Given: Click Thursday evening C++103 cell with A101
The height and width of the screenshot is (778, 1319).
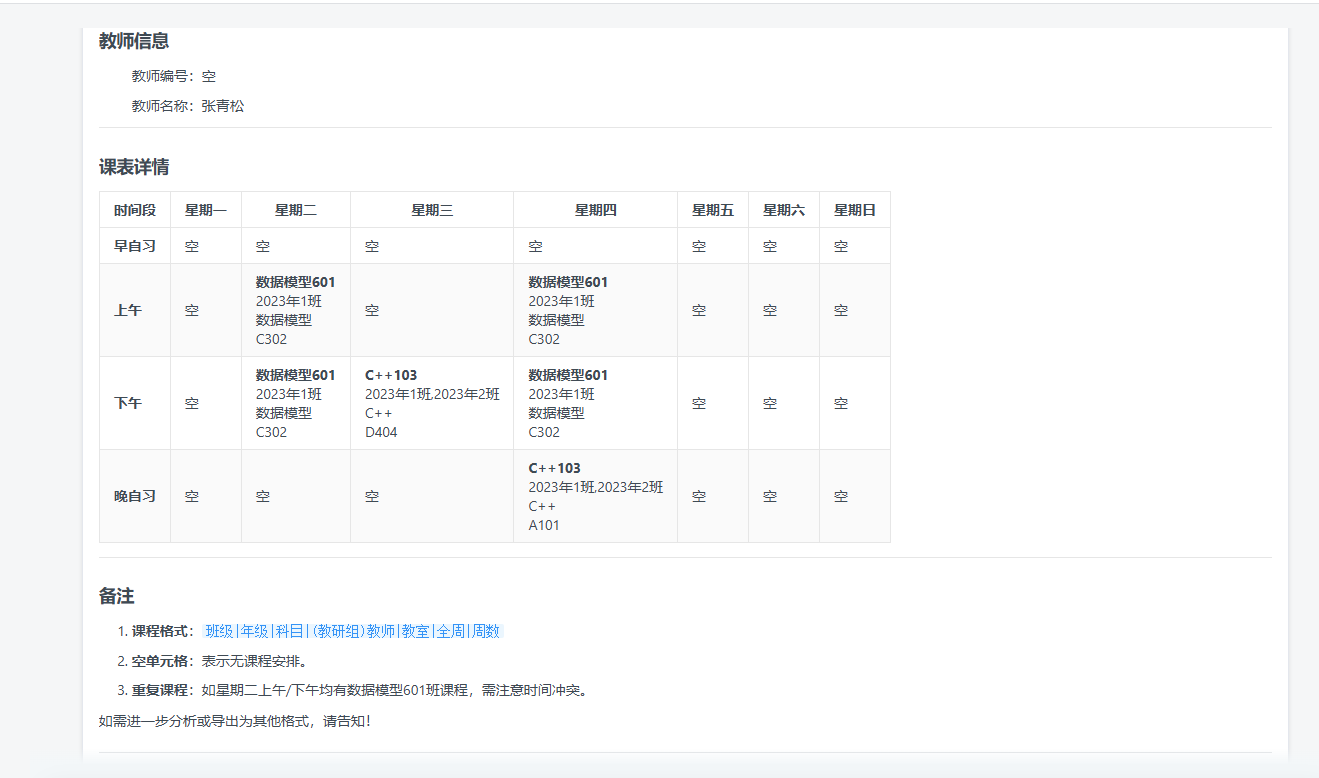Looking at the screenshot, I should (595, 496).
